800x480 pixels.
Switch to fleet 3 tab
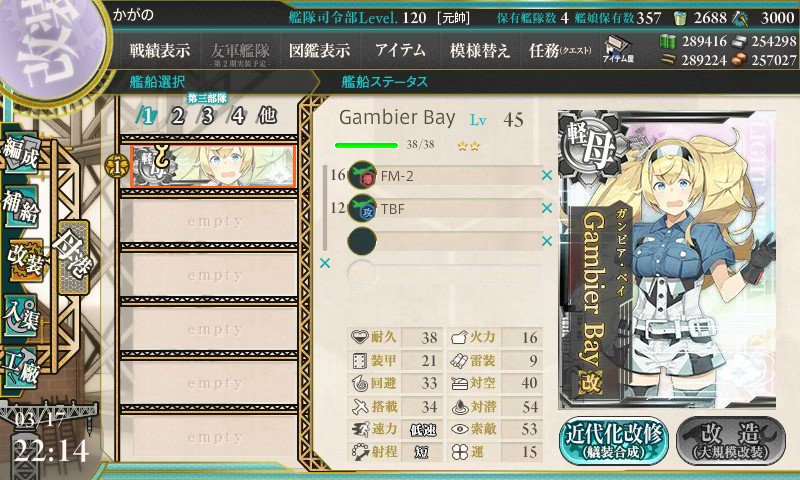tap(207, 116)
